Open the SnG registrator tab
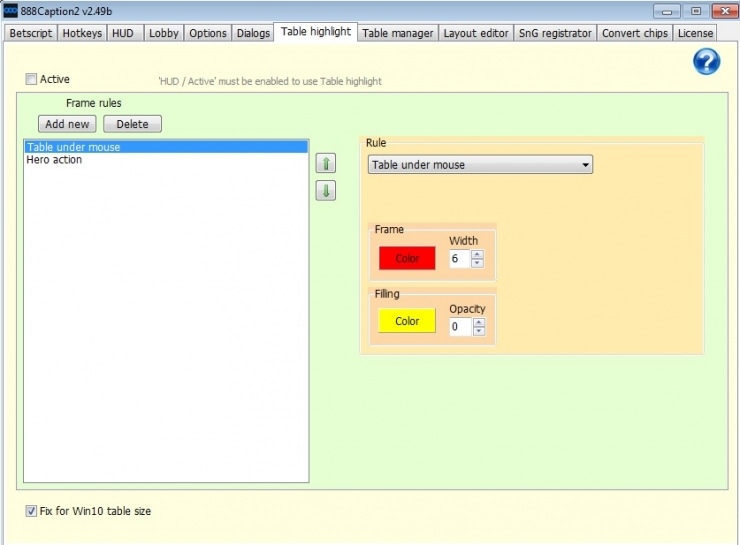 coord(555,33)
